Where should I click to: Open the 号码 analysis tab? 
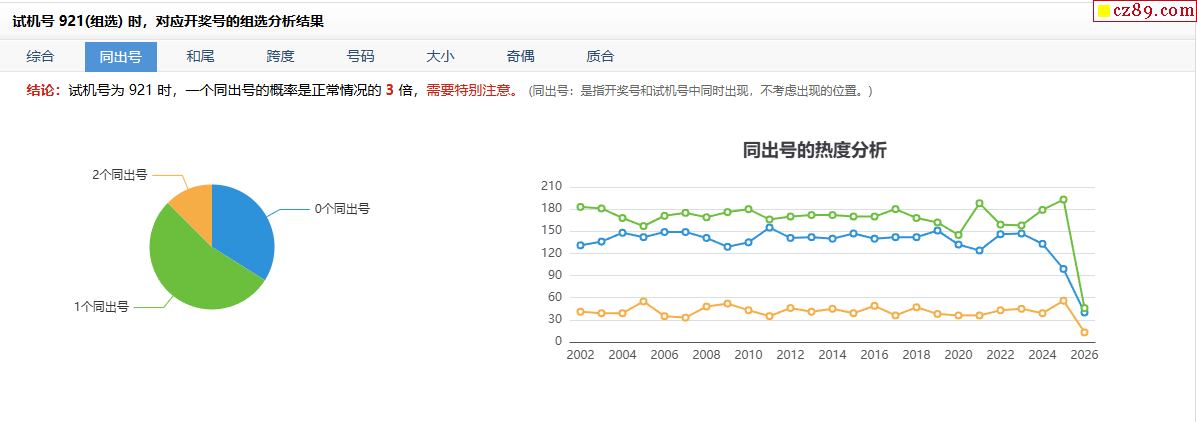360,57
